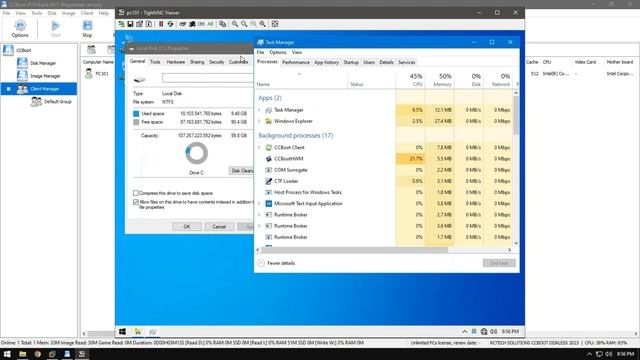Collapse Task Manager with Fewer details
The image size is (640, 360).
tap(276, 263)
